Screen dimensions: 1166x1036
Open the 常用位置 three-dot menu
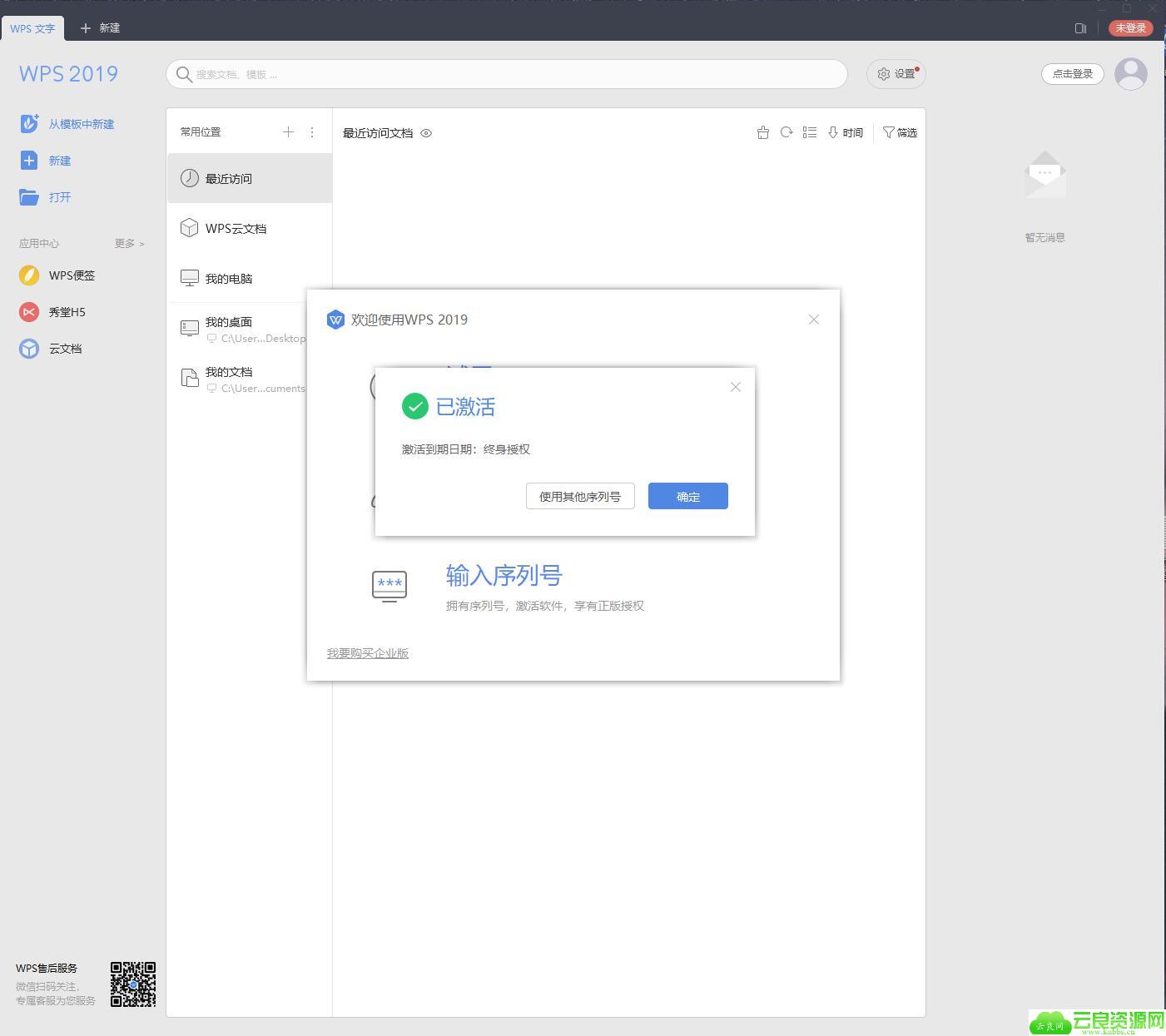pos(312,132)
